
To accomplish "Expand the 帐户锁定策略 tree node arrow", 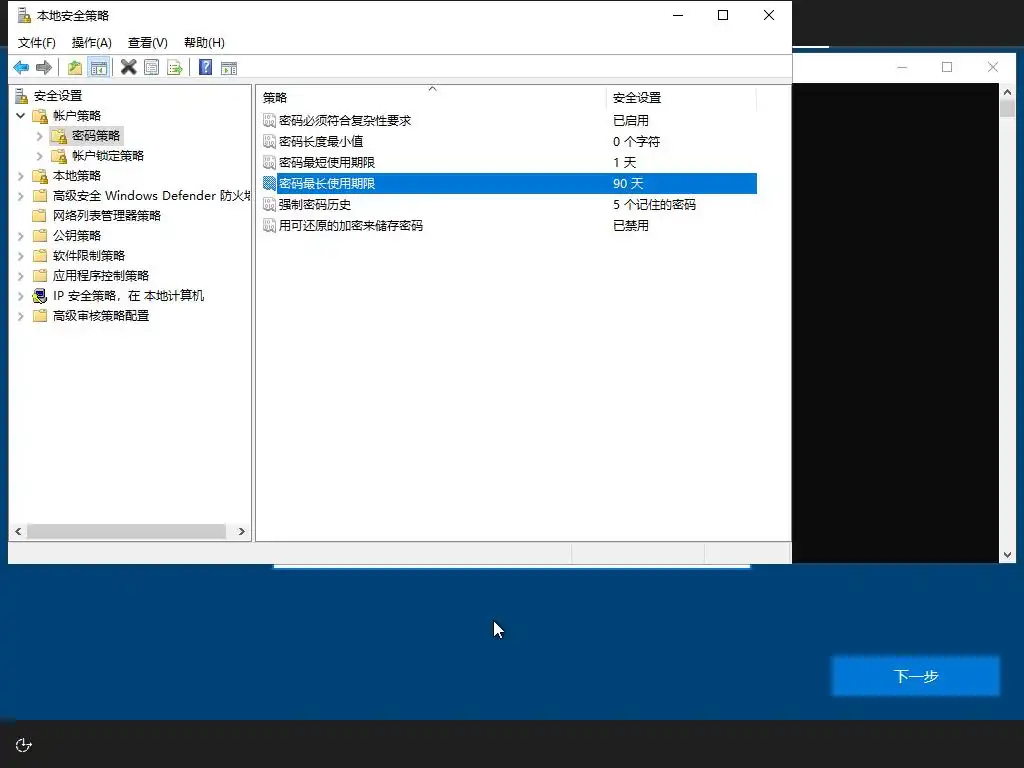I will (39, 156).
